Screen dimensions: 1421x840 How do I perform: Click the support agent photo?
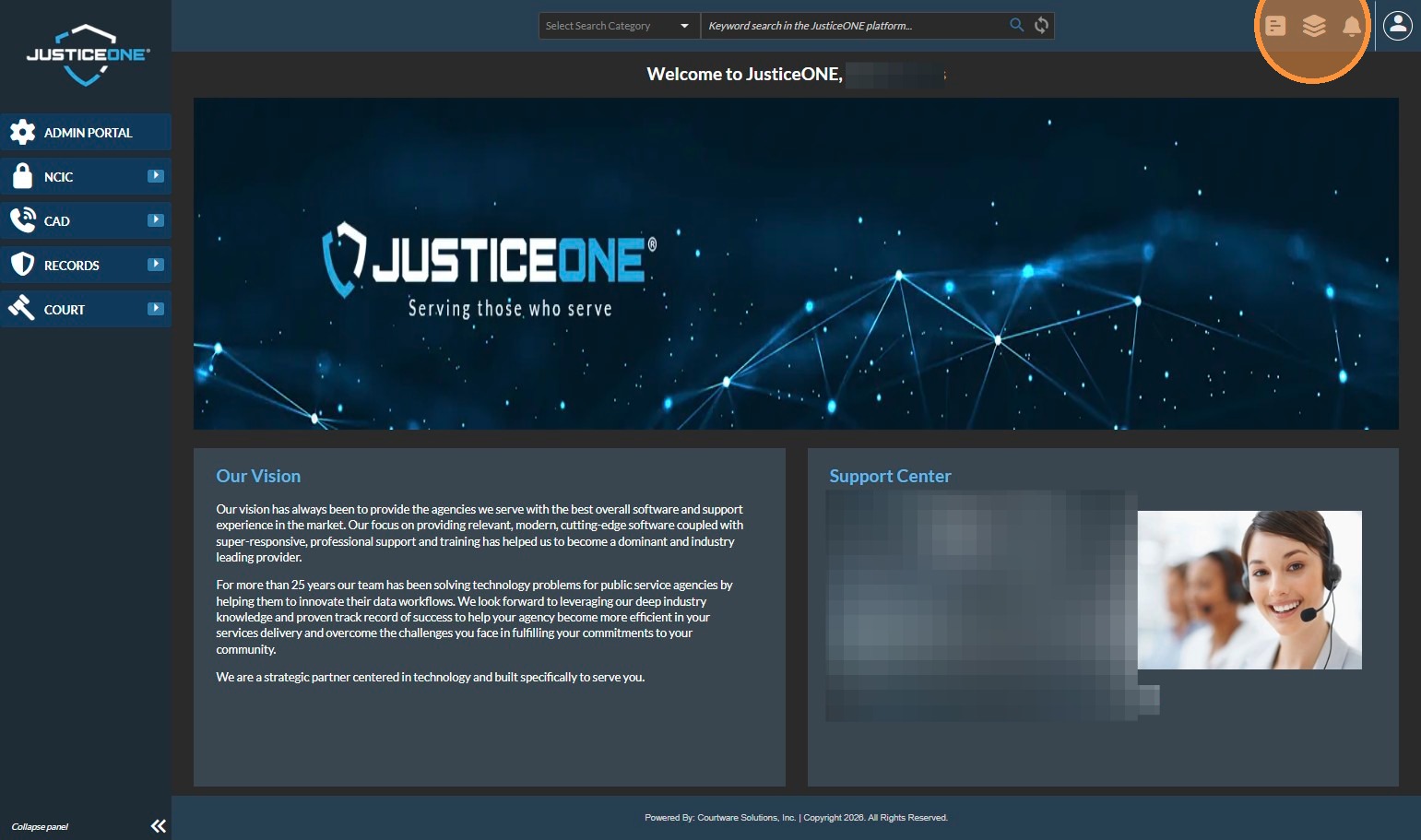coord(1249,590)
